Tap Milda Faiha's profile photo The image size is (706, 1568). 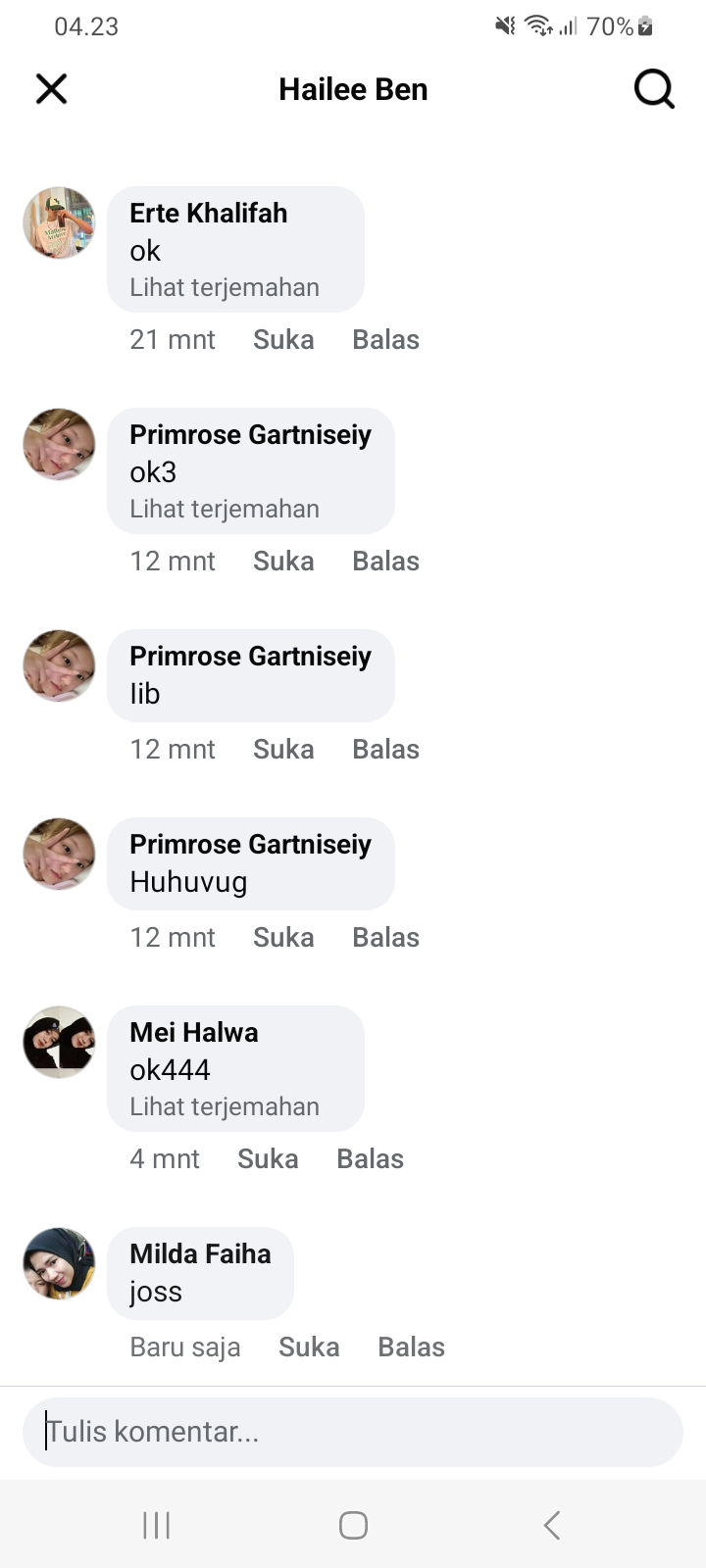pos(59,1263)
